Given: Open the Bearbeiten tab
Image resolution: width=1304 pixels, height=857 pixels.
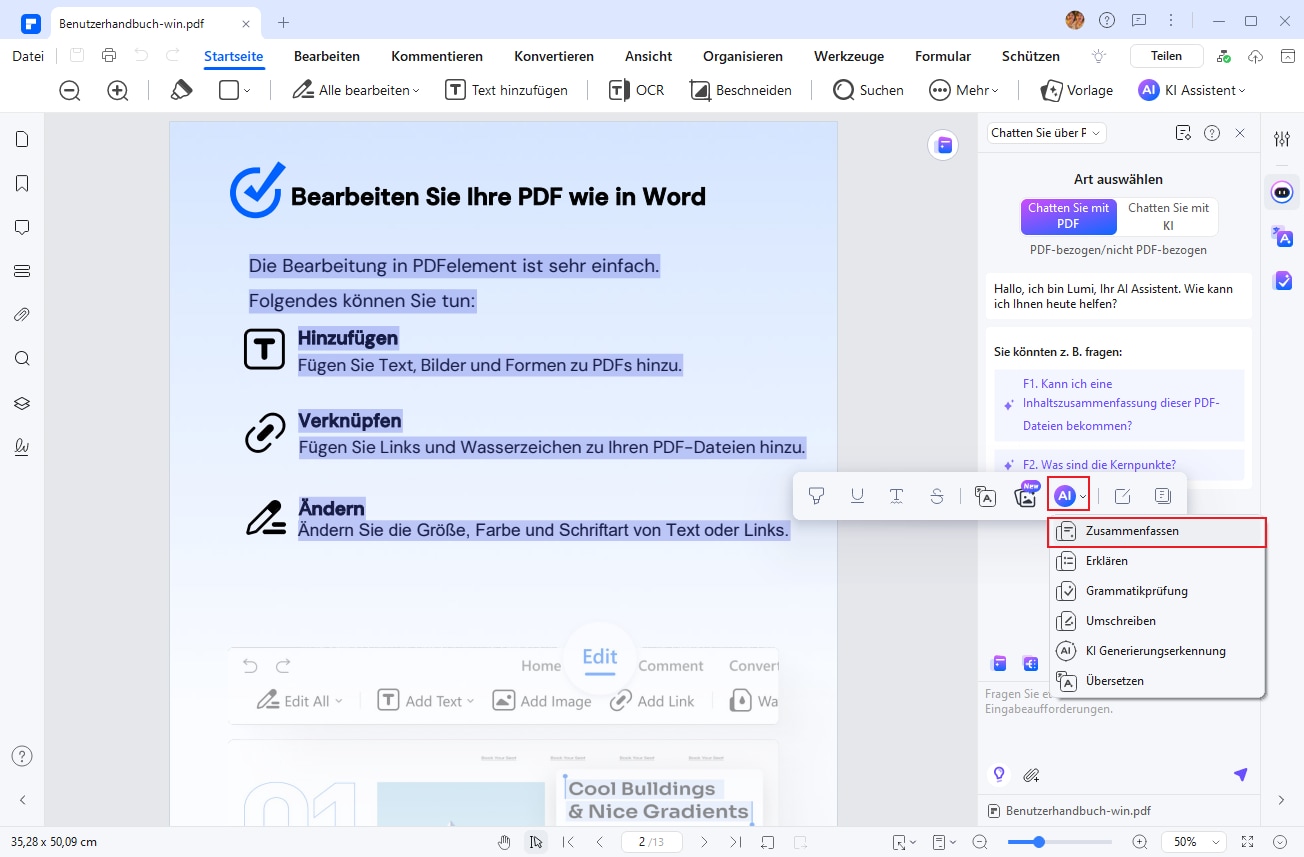Looking at the screenshot, I should [327, 56].
